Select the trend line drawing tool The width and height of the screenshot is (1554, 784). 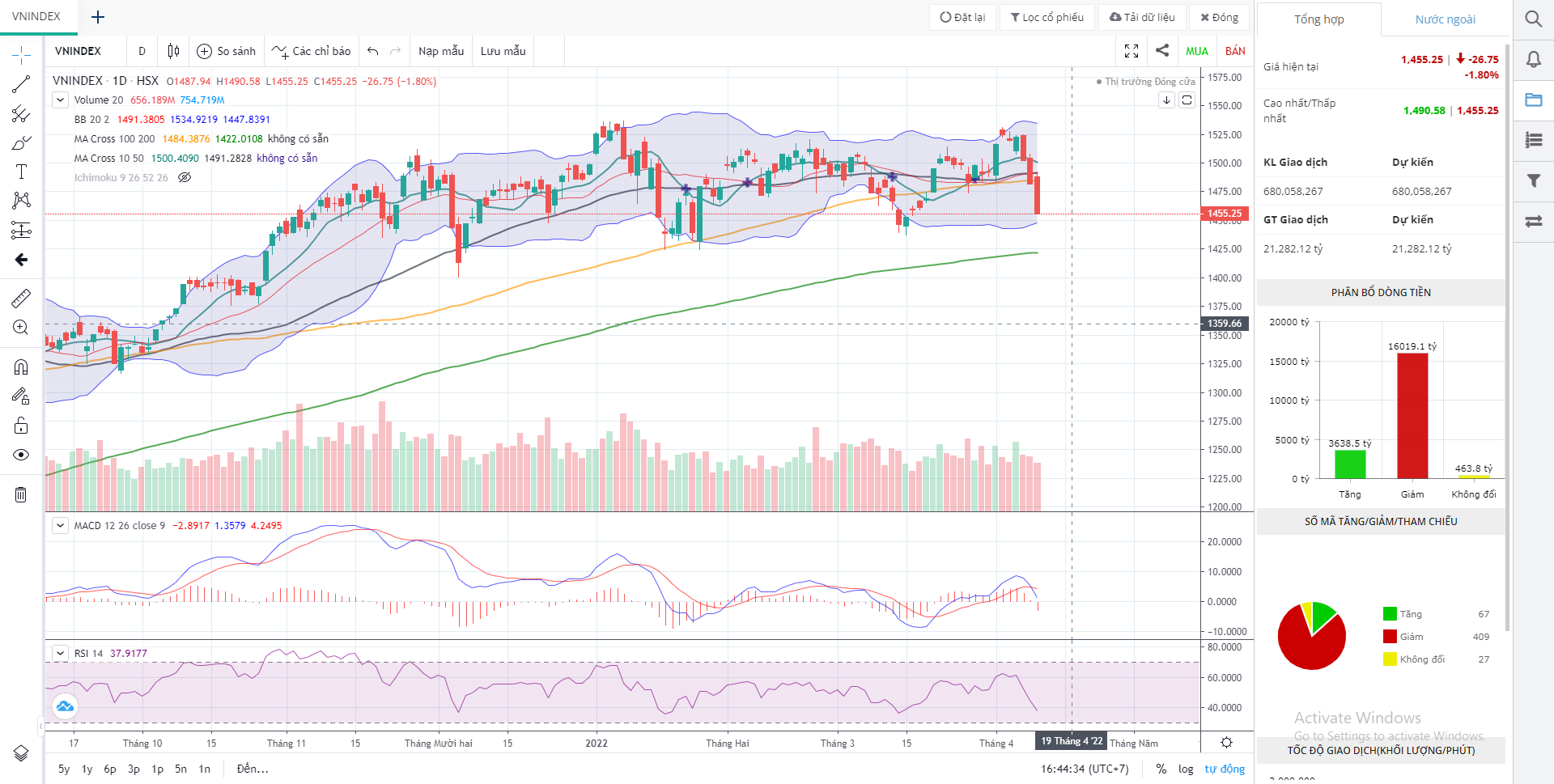21,84
